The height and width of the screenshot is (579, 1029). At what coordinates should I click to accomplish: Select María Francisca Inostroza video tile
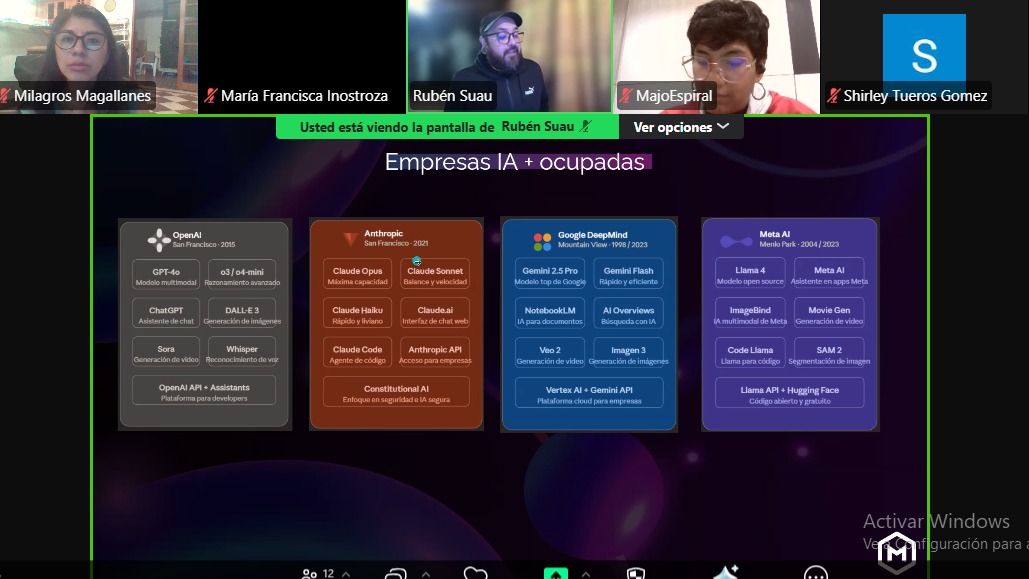pos(302,56)
